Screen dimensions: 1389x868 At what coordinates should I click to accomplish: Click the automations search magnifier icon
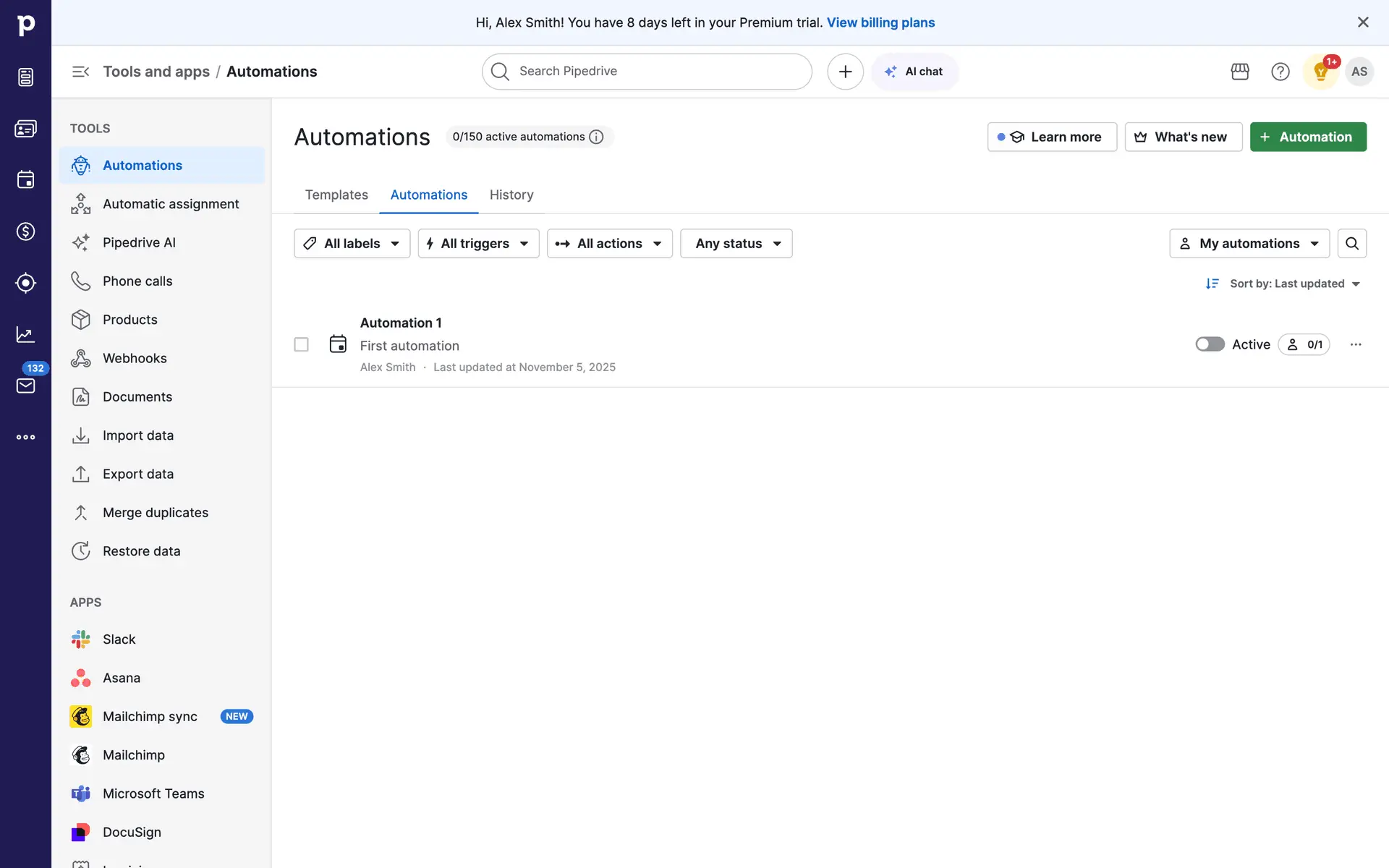[x=1351, y=244]
